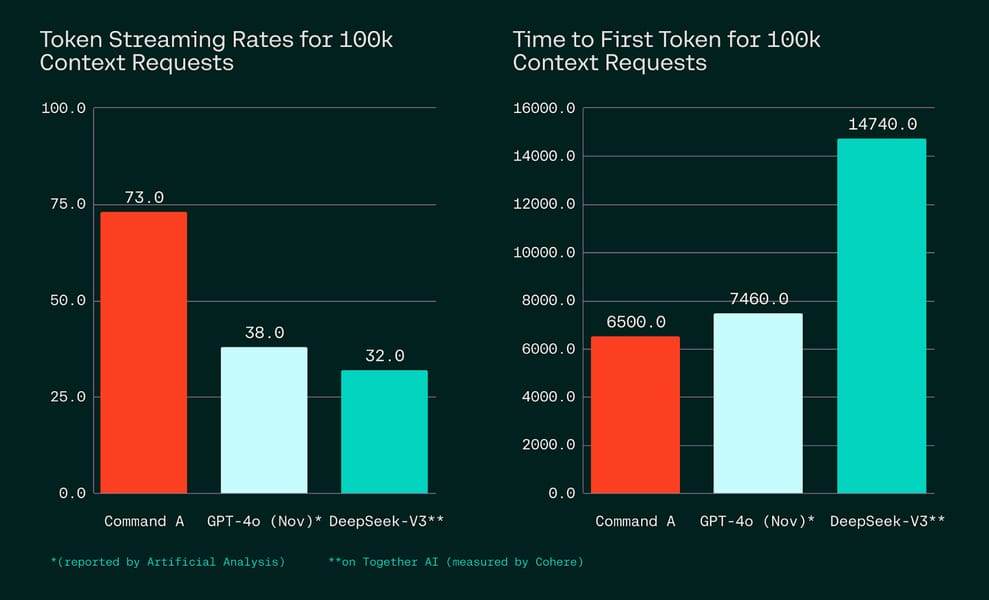Click the Token Streaming Rates chart title
Viewport: 989px width, 600px height.
pyautogui.click(x=216, y=51)
